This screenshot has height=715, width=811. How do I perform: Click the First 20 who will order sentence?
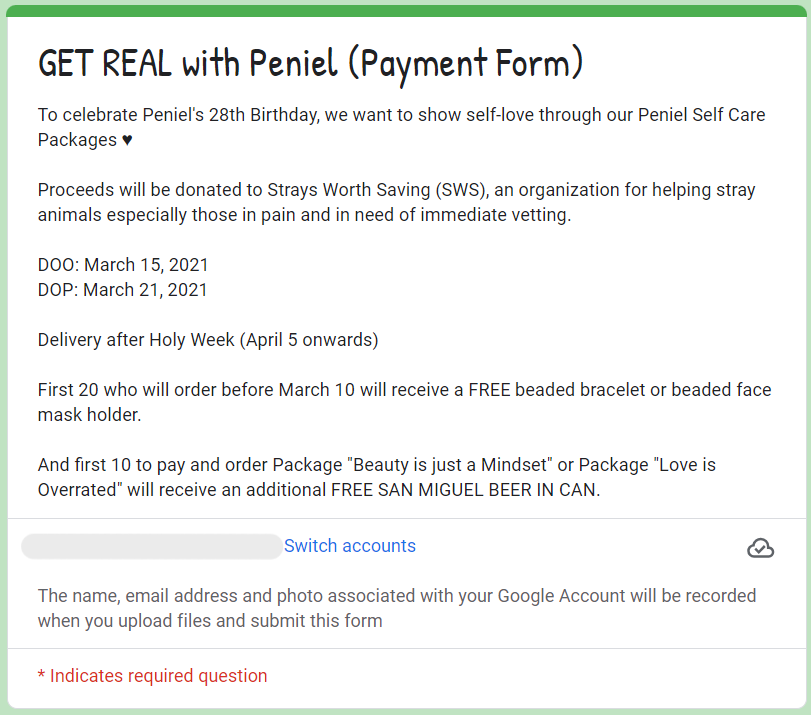point(405,402)
